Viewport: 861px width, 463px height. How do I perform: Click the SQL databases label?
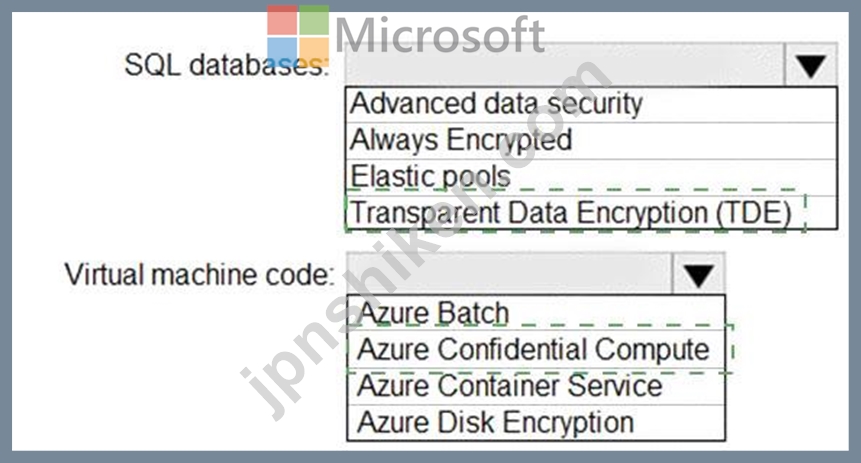(226, 65)
